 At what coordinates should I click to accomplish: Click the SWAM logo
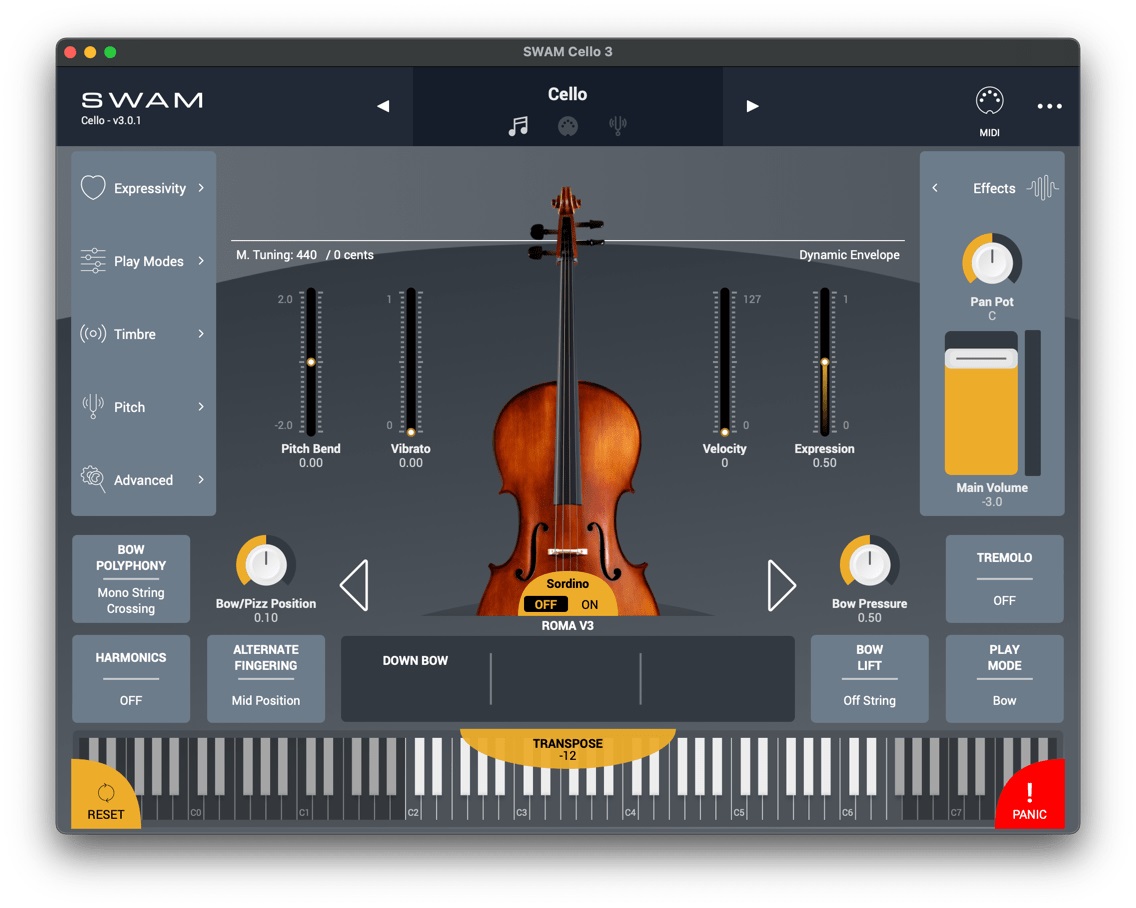tap(142, 100)
